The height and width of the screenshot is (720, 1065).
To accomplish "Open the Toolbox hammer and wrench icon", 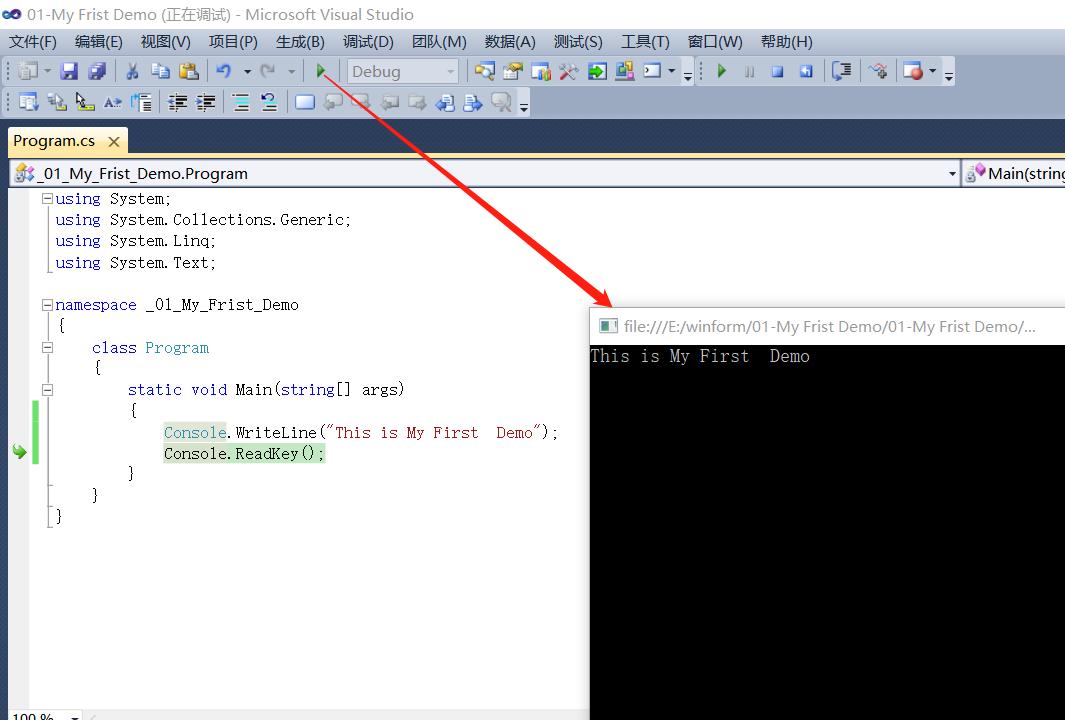I will 569,71.
